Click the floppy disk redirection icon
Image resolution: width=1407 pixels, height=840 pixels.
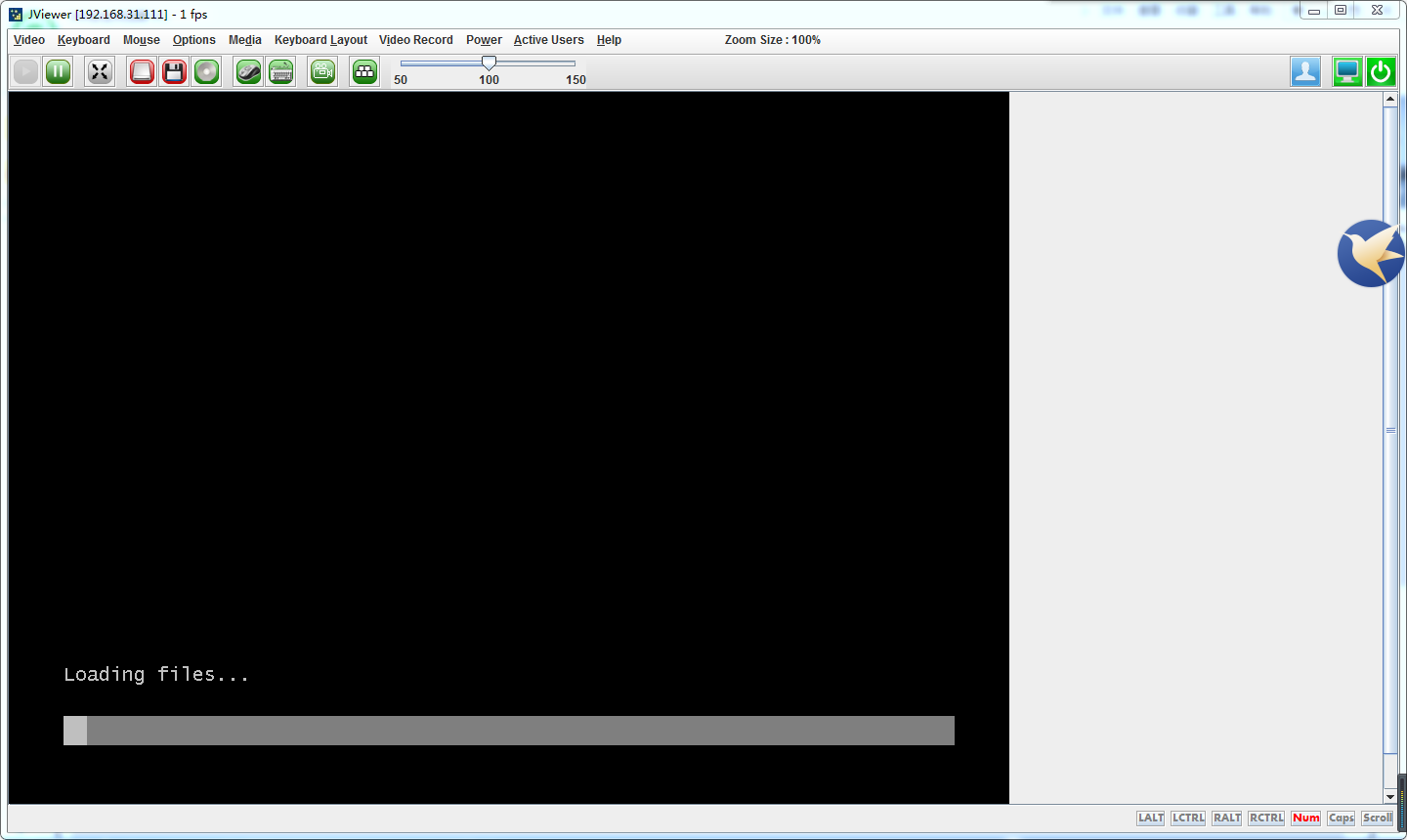tap(174, 71)
